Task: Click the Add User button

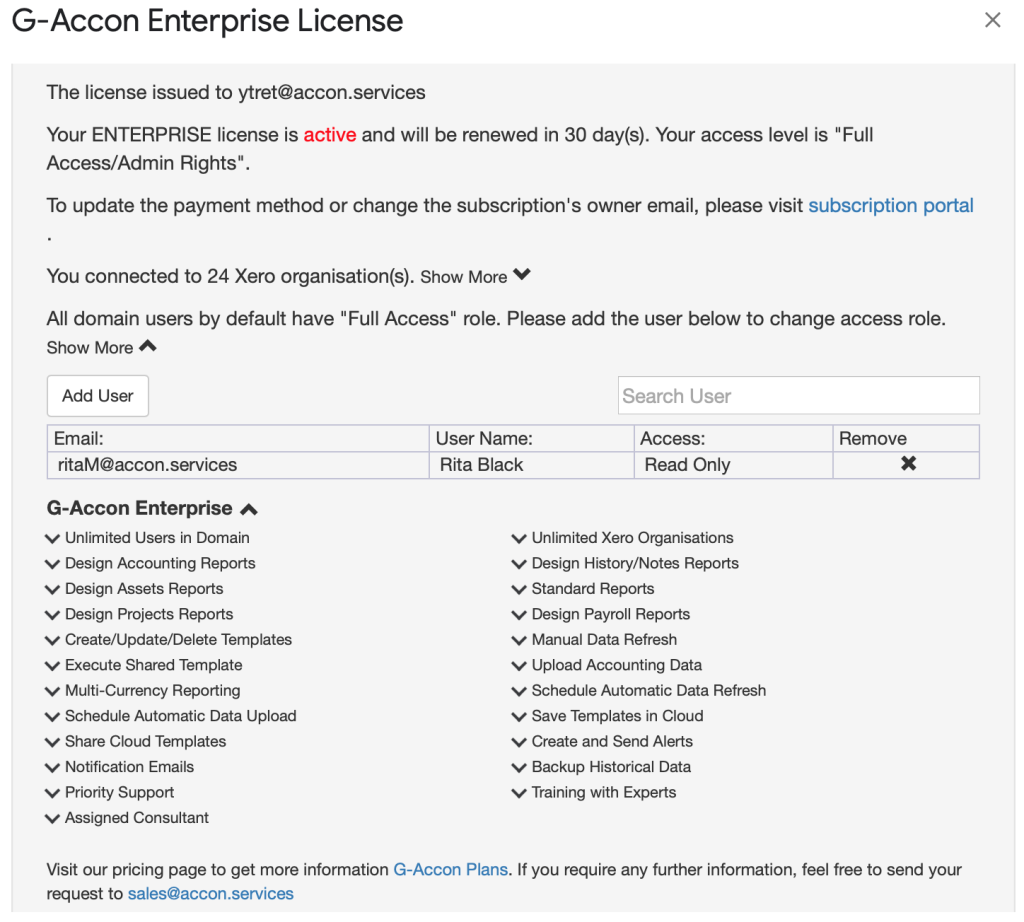Action: [98, 396]
